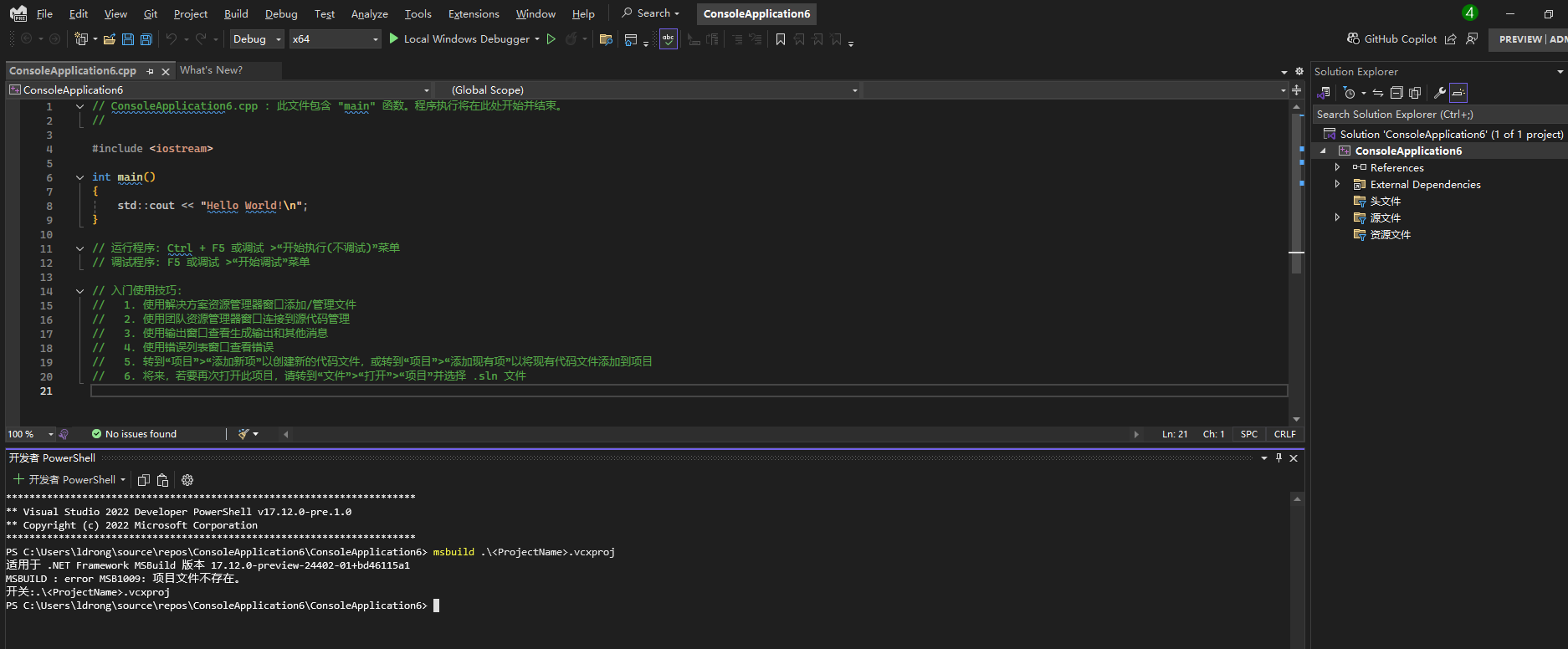Click Pending Changes Filter clock icon

pos(1350,93)
